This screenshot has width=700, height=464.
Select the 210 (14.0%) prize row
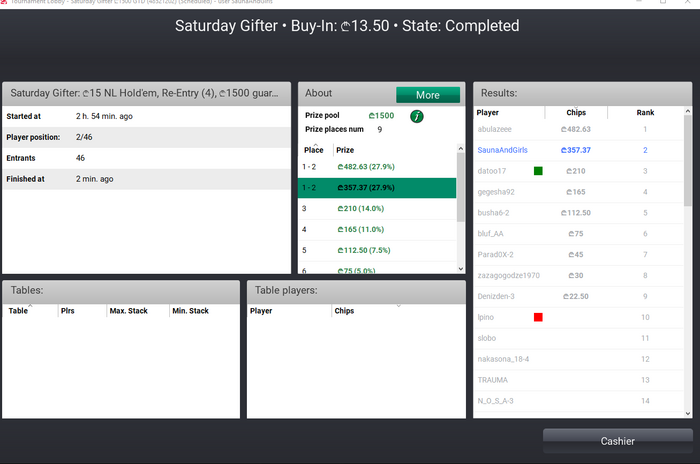point(377,209)
